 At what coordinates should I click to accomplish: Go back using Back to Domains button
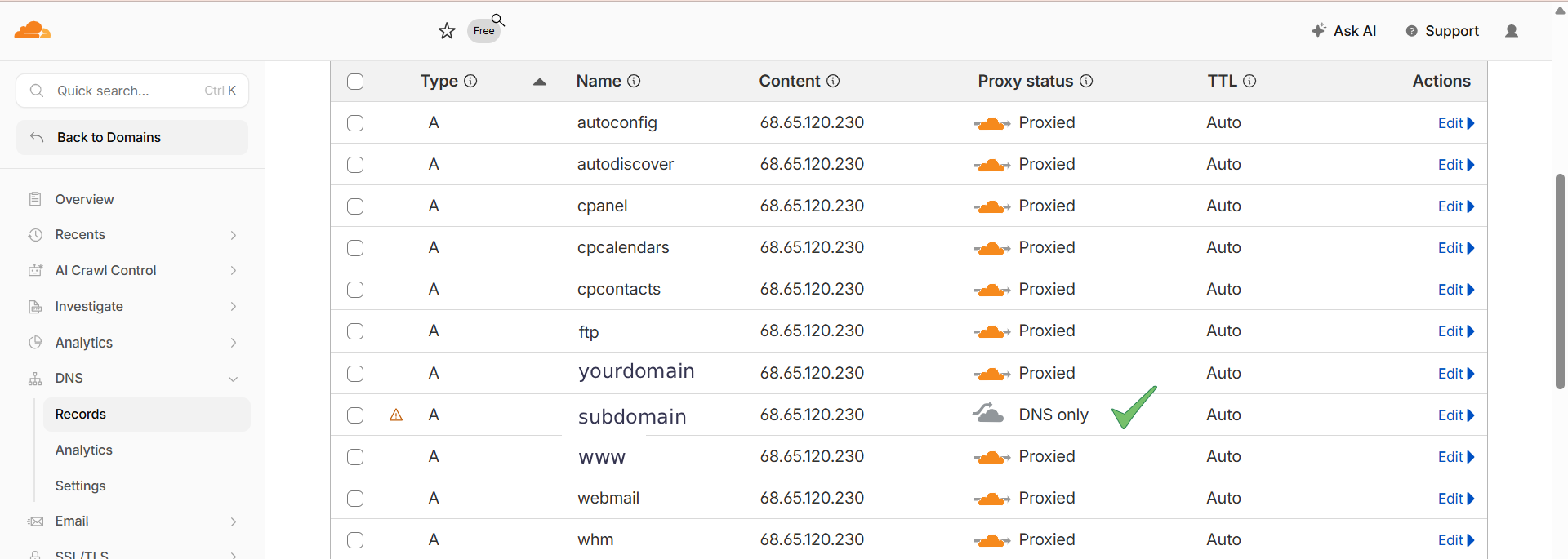tap(132, 138)
